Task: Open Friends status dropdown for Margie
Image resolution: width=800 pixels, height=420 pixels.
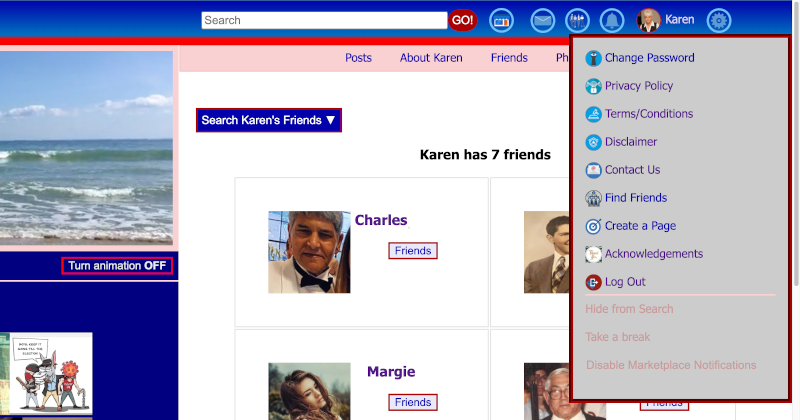Action: (413, 402)
